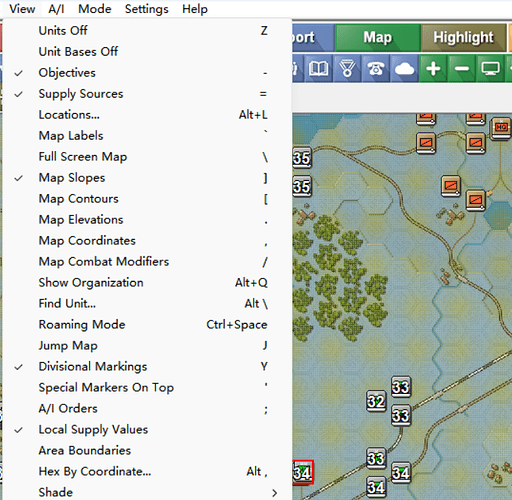This screenshot has height=500, width=512.
Task: Click the Highlight button
Action: pos(463,37)
